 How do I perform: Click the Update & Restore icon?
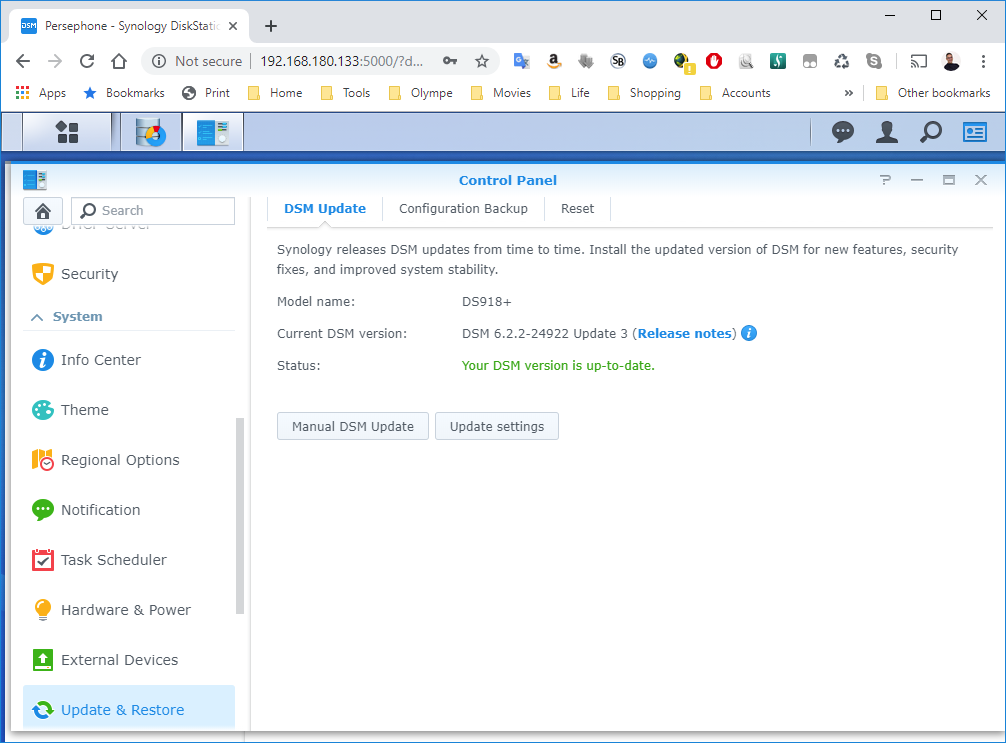click(43, 710)
